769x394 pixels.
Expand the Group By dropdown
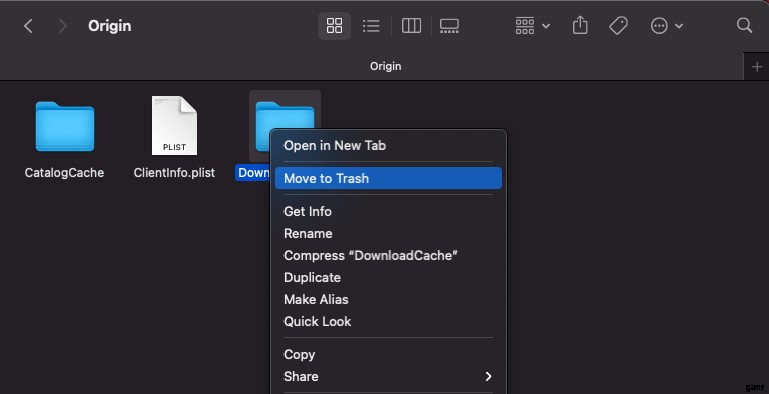point(533,26)
